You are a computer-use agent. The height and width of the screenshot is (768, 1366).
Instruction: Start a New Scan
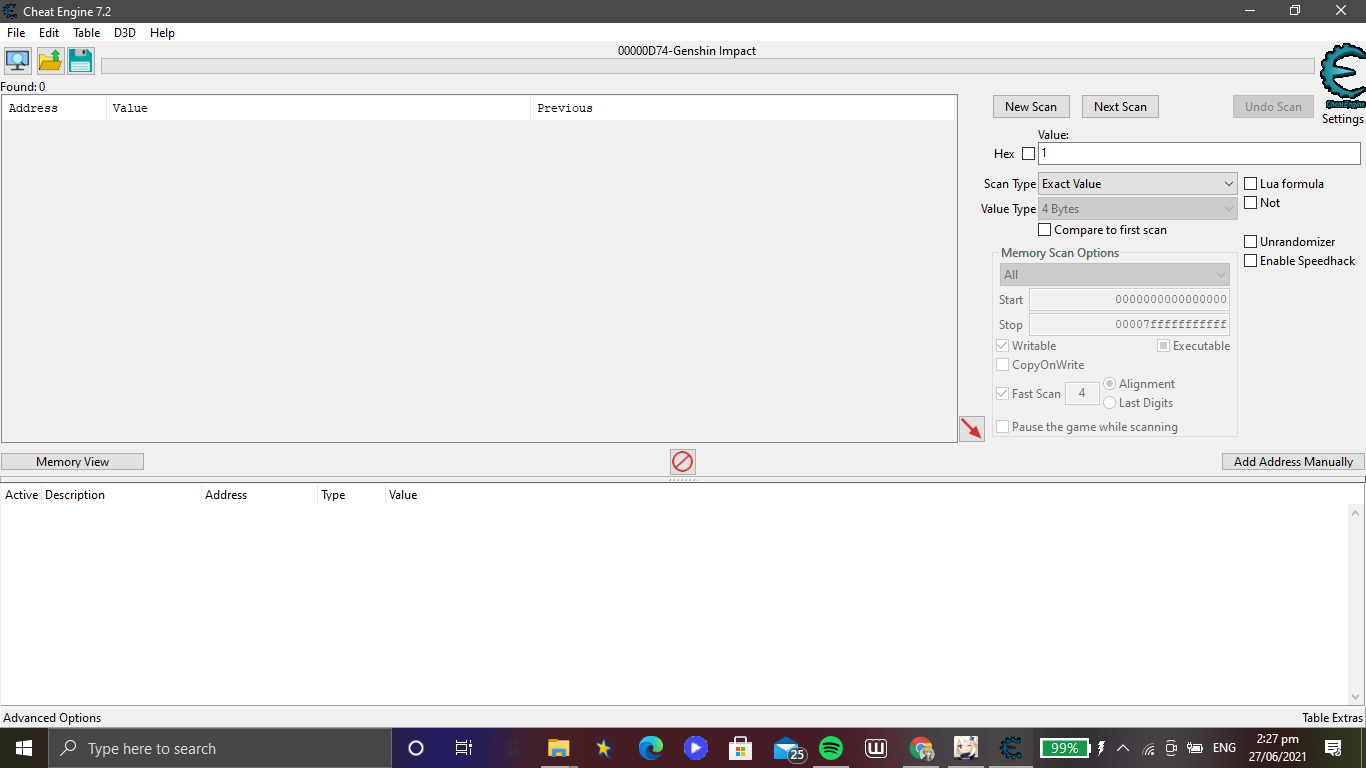[1031, 106]
